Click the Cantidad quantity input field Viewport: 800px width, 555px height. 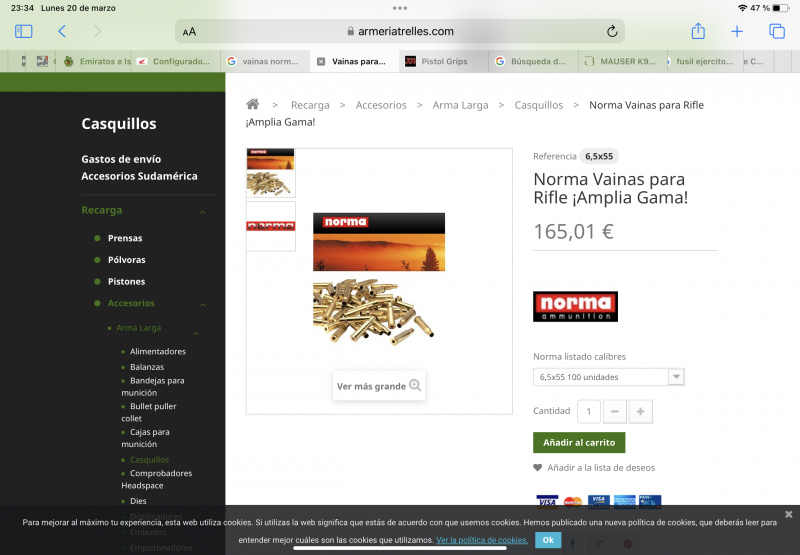pyautogui.click(x=589, y=411)
